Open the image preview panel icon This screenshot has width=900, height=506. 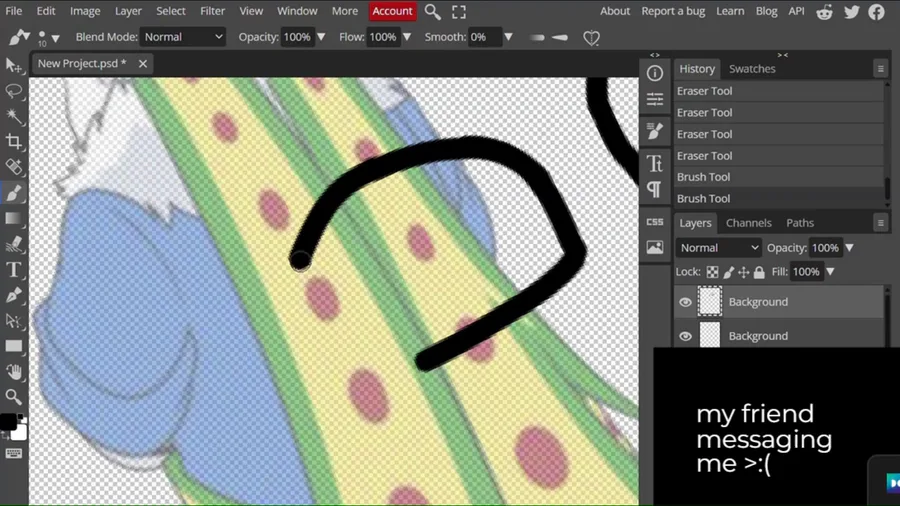[655, 247]
